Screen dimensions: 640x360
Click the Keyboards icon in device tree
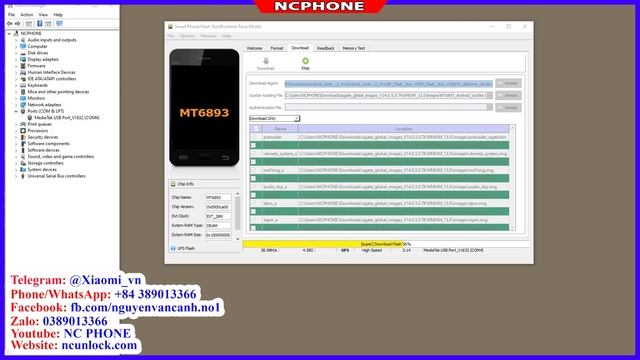23,85
